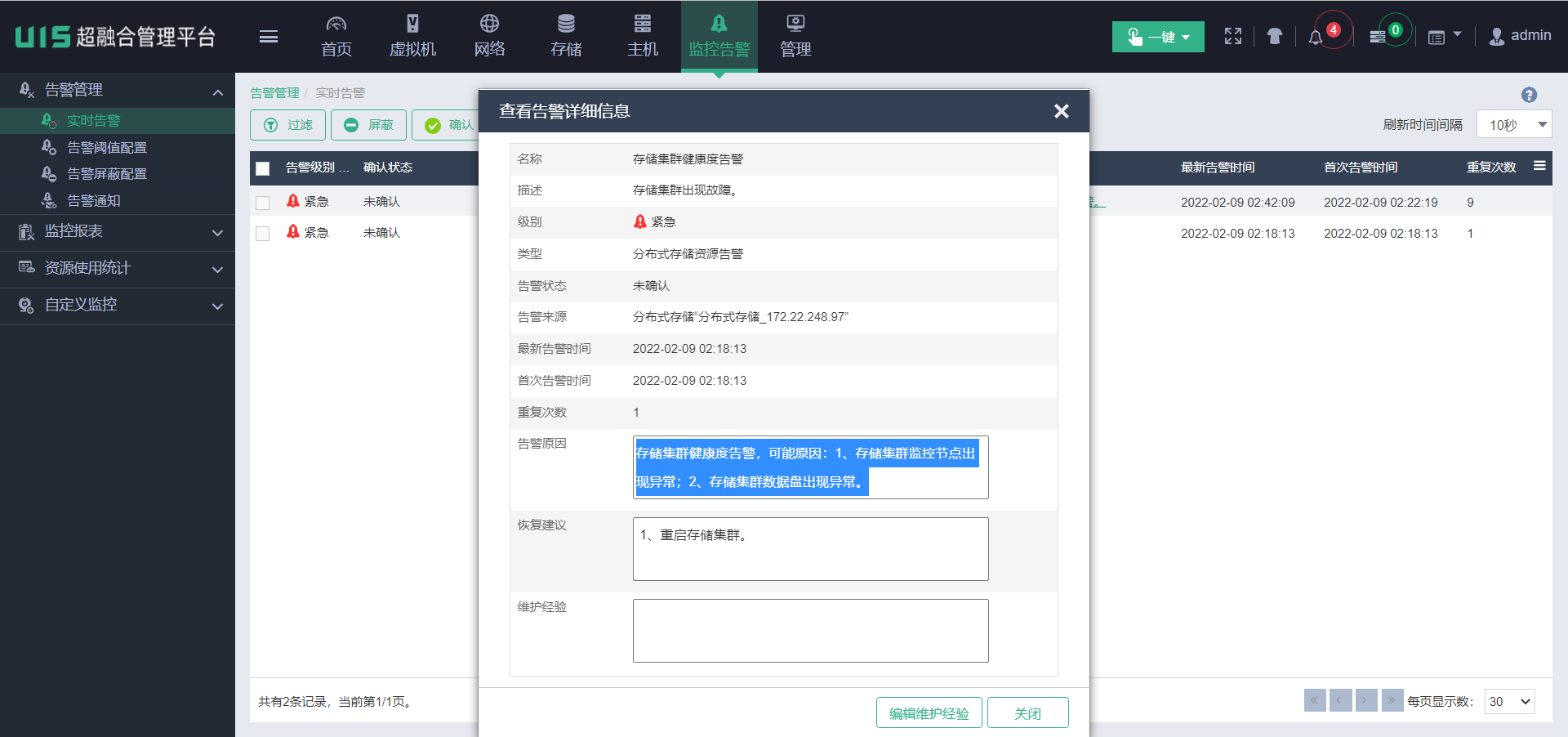Click the fullscreen icon in the top bar
1568x737 pixels.
(x=1233, y=36)
